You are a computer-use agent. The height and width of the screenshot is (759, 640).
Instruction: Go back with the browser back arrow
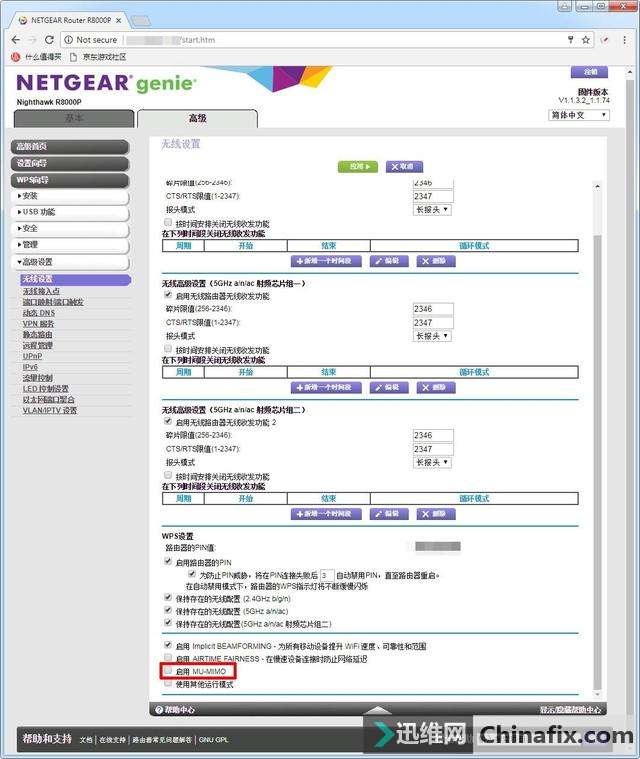[16, 40]
